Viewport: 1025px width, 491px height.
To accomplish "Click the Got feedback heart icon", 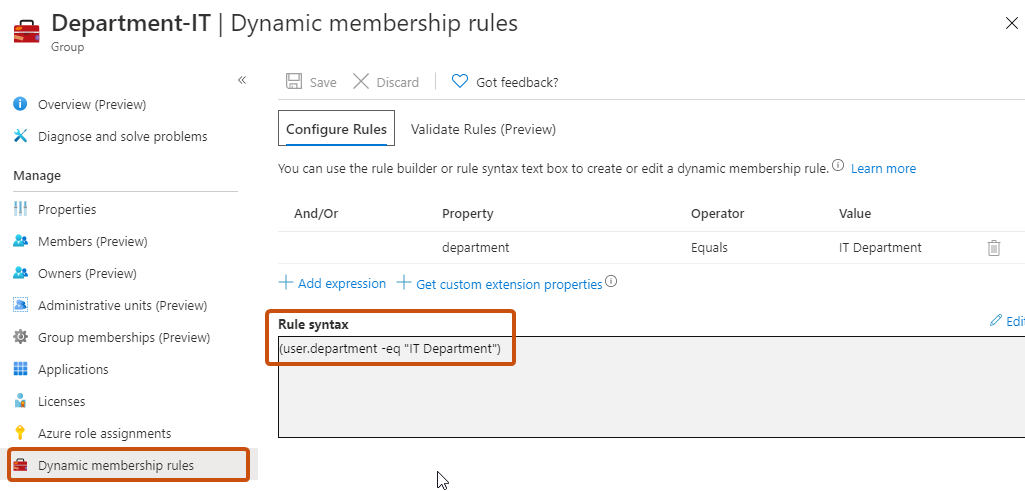I will pos(460,82).
